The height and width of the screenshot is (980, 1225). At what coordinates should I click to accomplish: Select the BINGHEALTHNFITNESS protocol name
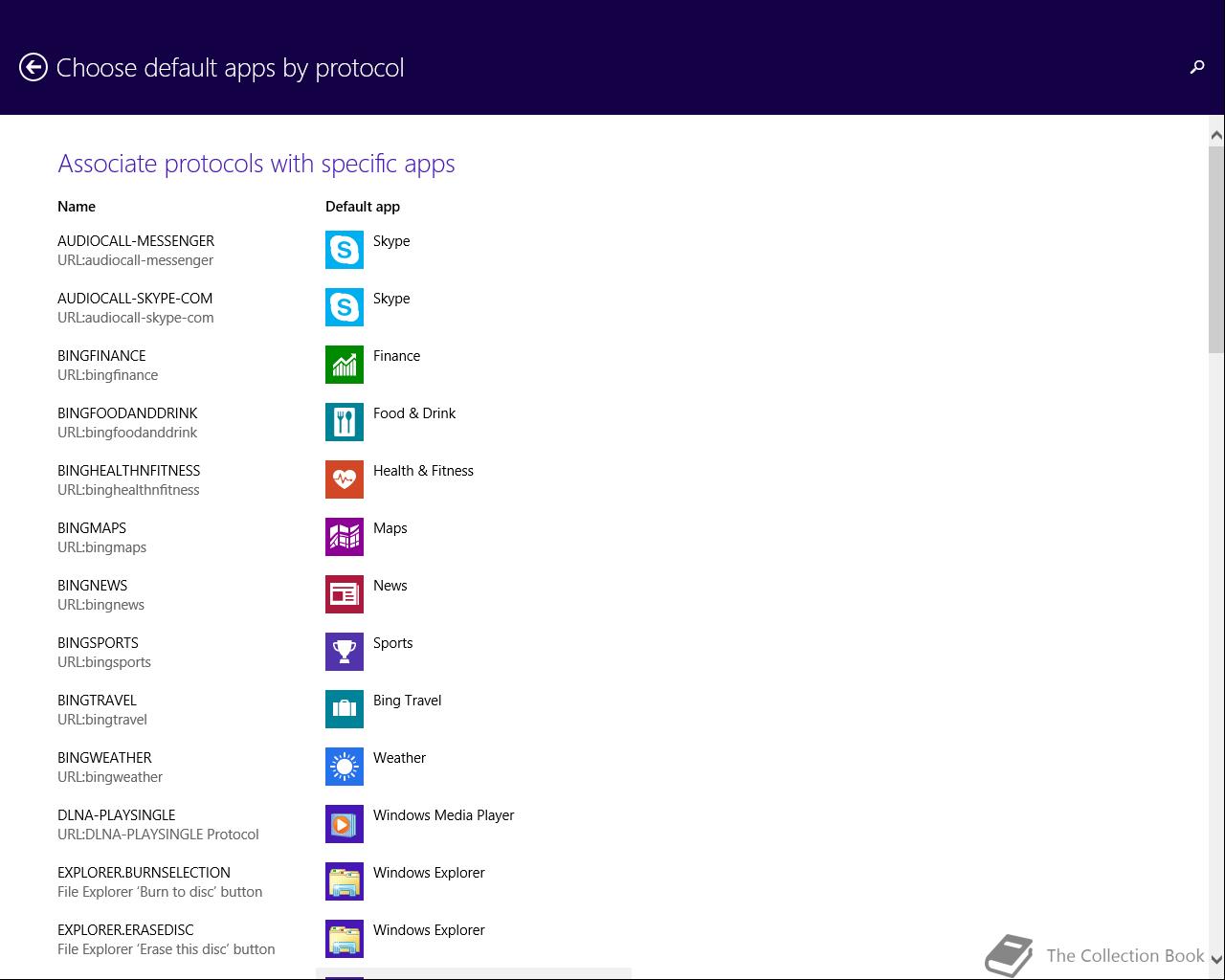[129, 471]
